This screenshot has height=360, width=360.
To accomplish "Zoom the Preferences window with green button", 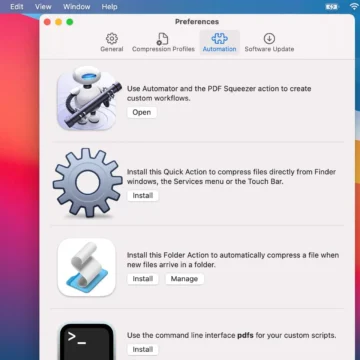I will 70,22.
